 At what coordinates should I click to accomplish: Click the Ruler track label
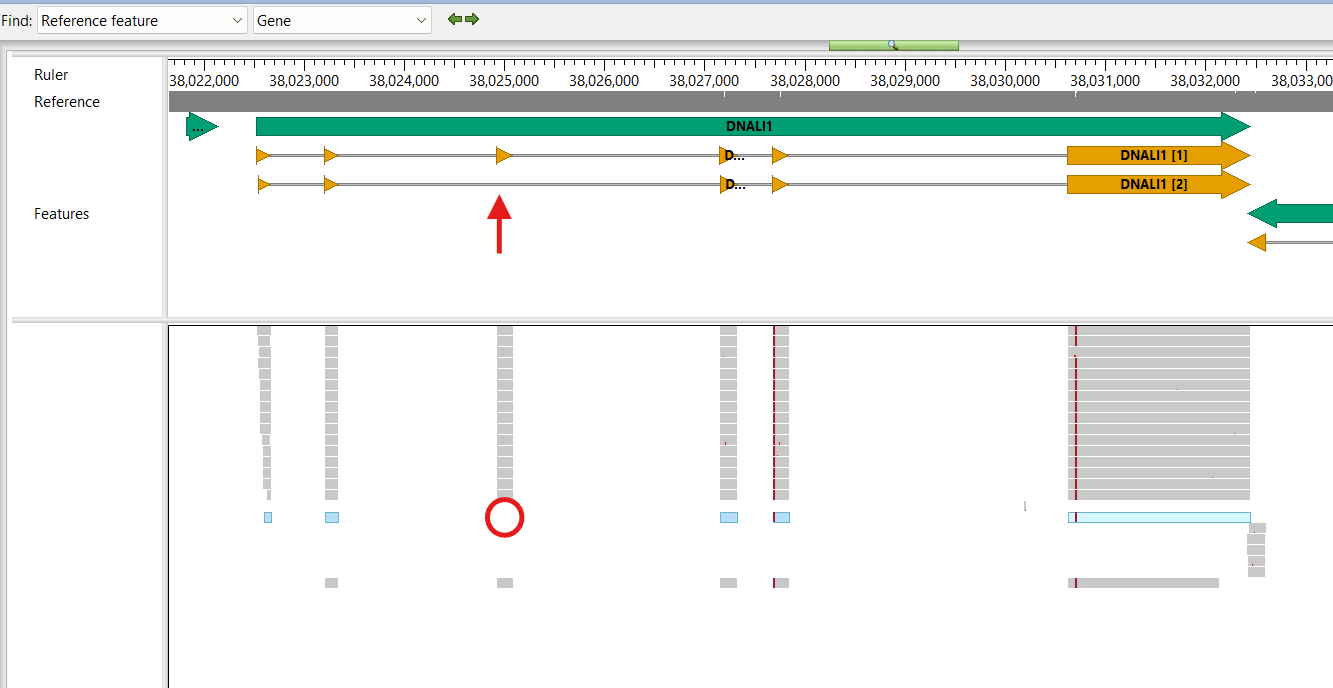[x=51, y=75]
